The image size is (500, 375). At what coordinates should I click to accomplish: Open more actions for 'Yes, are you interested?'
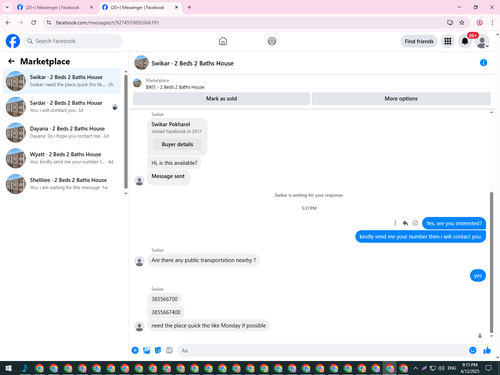pyautogui.click(x=395, y=223)
